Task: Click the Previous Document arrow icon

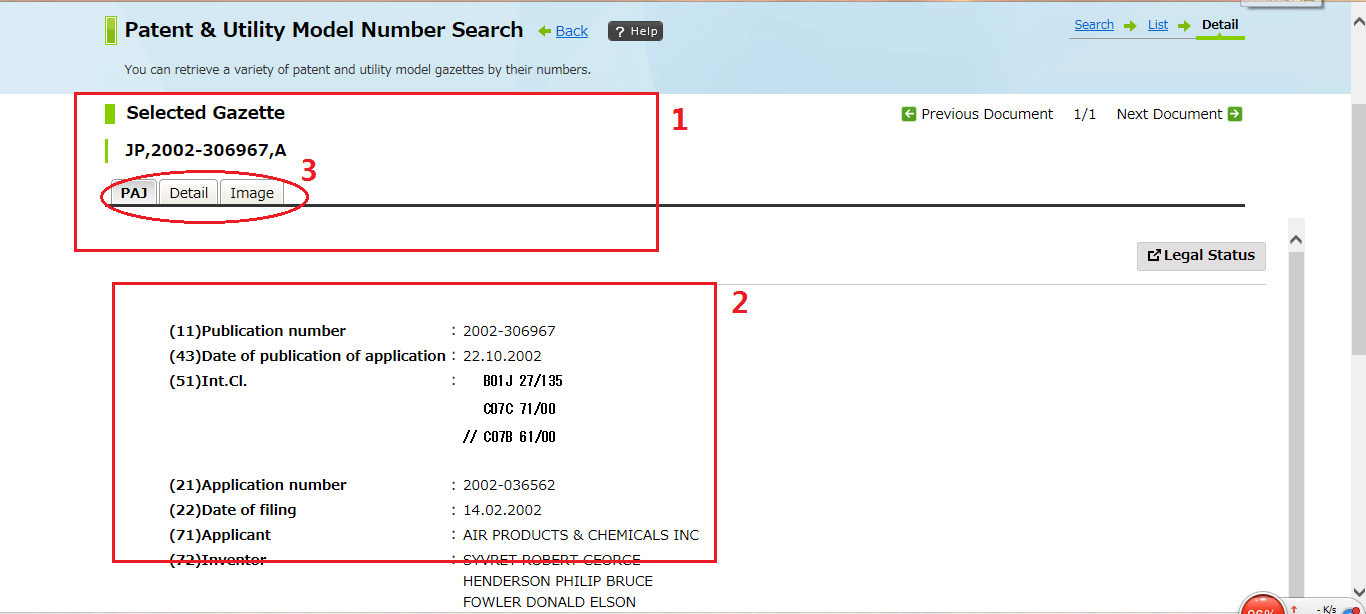Action: point(909,114)
